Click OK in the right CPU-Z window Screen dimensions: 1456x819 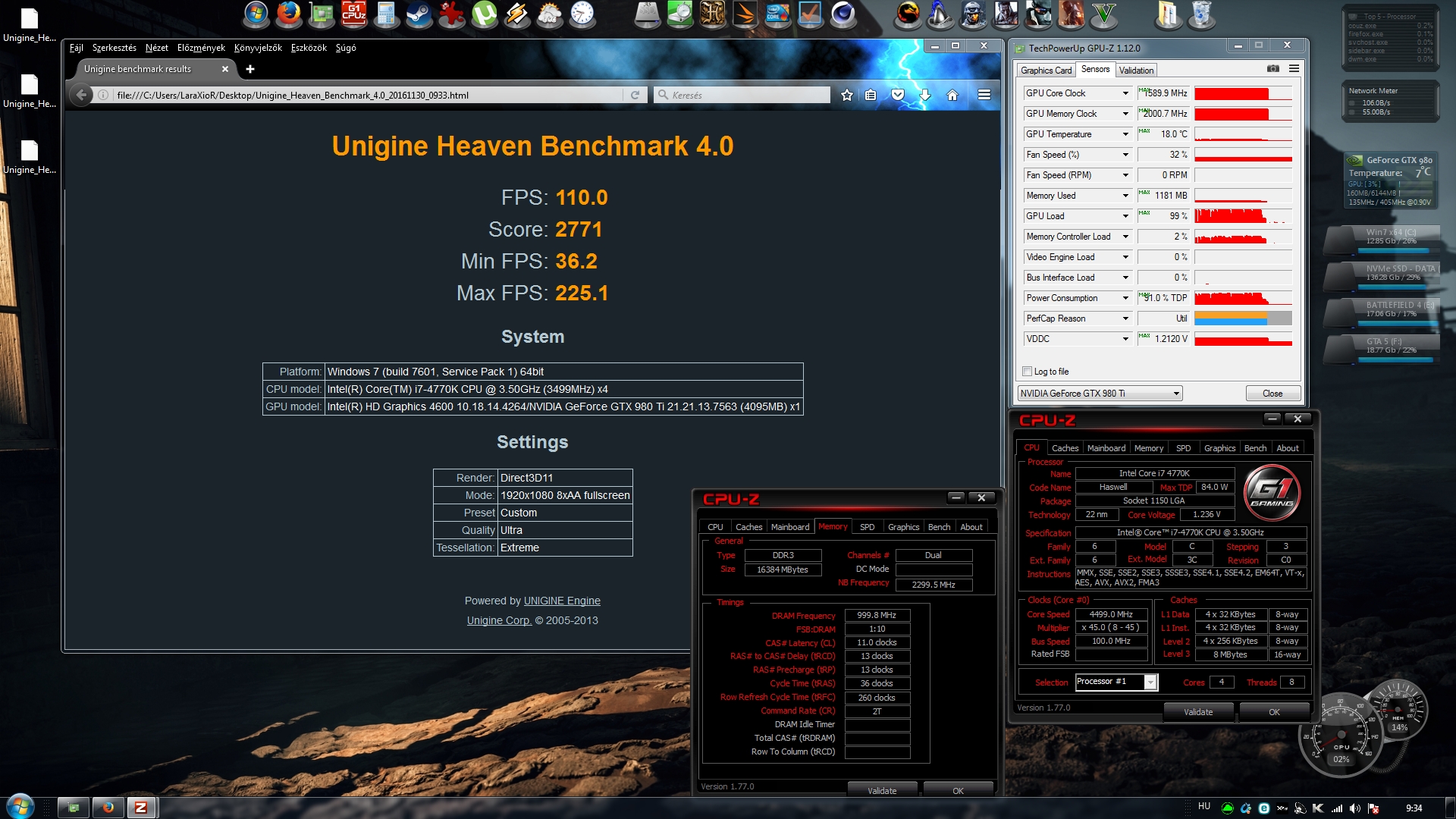pyautogui.click(x=1274, y=711)
